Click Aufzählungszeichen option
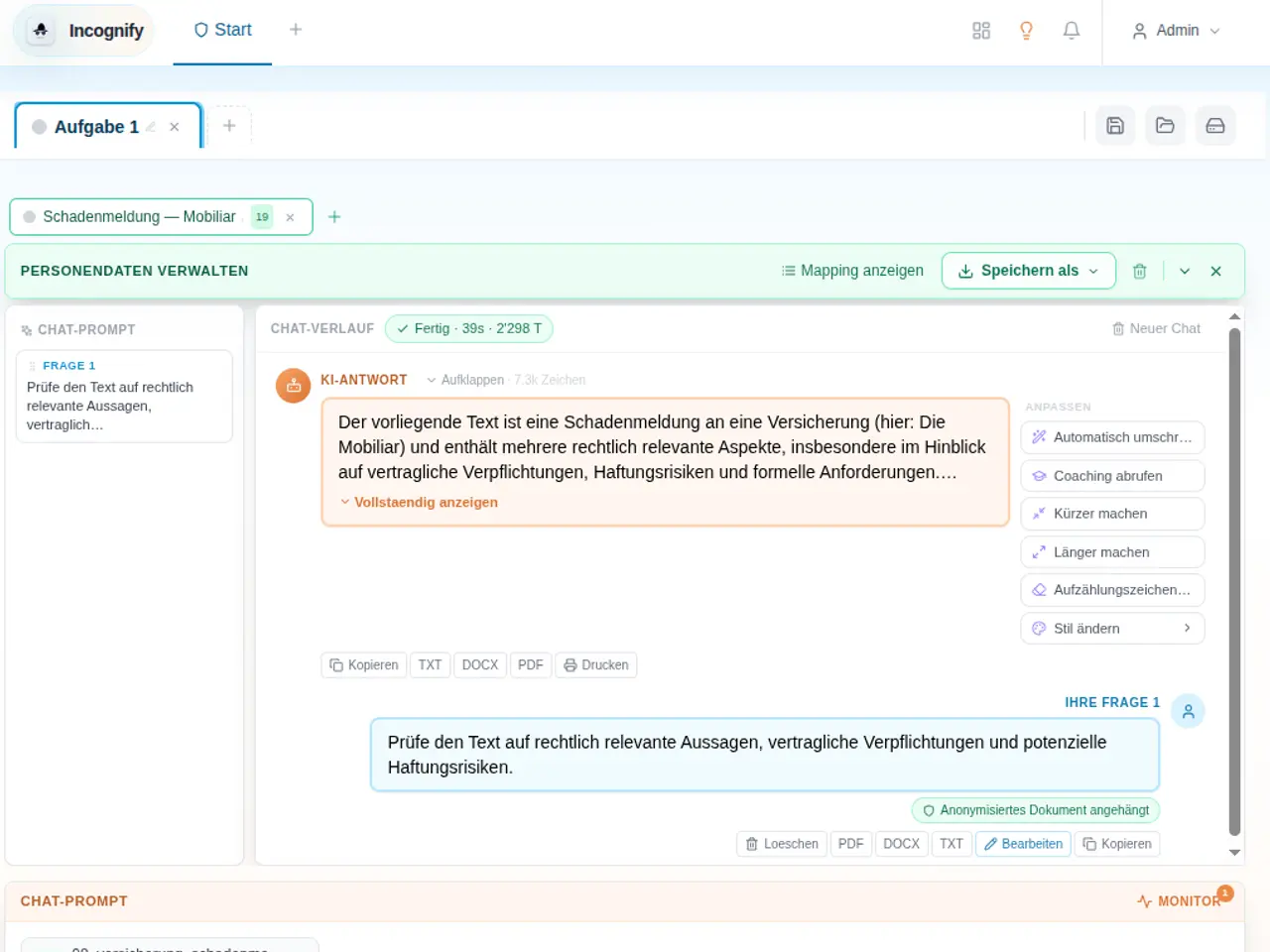The image size is (1270, 952). [1112, 590]
